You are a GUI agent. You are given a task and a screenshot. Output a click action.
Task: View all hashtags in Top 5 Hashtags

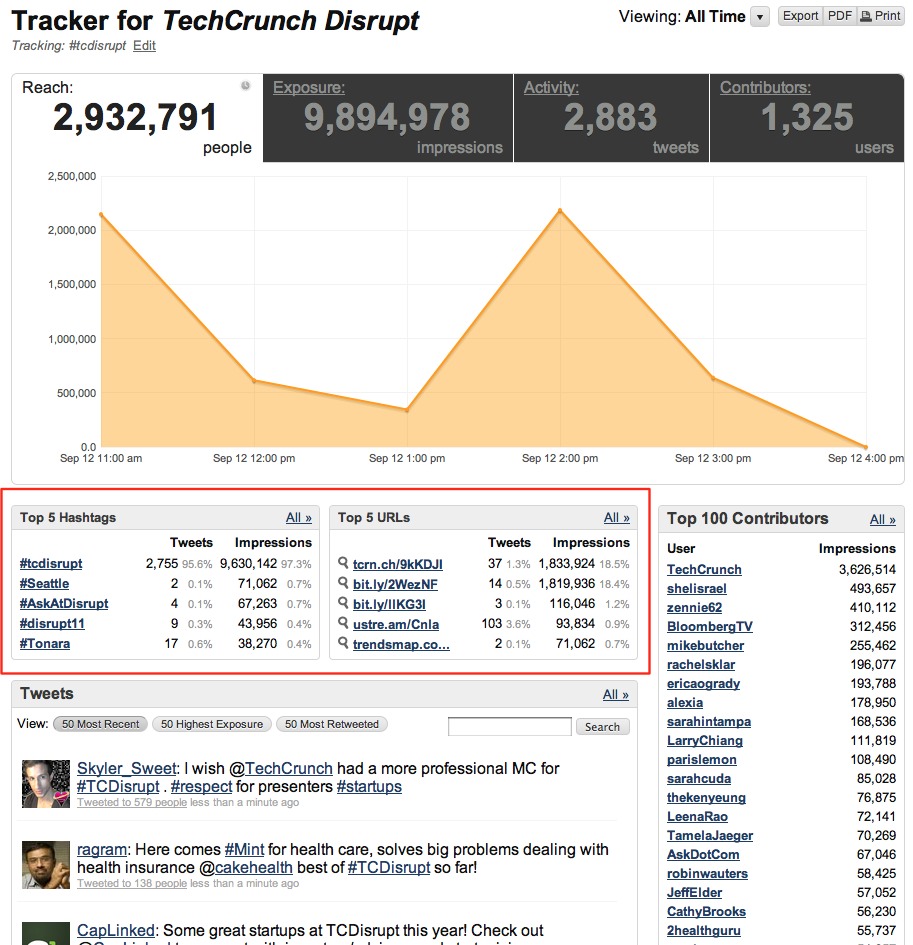coord(298,518)
